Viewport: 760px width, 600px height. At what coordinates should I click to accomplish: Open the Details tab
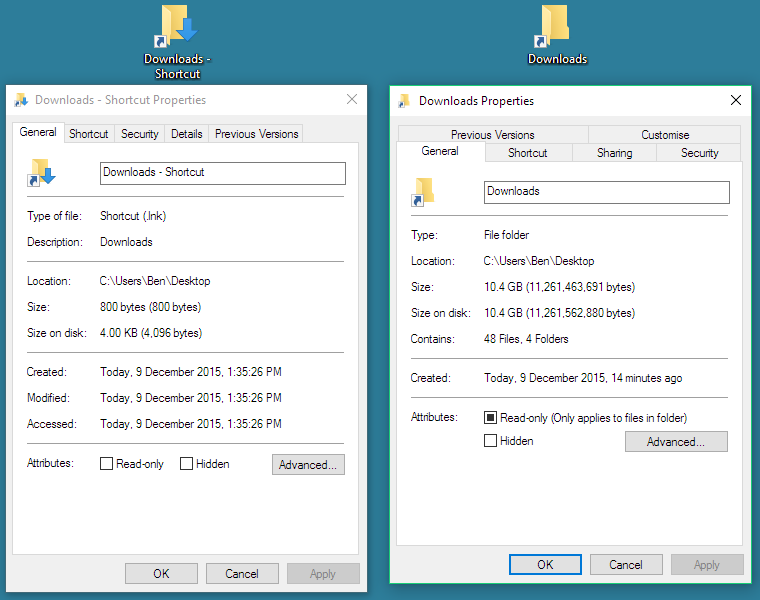pos(187,134)
